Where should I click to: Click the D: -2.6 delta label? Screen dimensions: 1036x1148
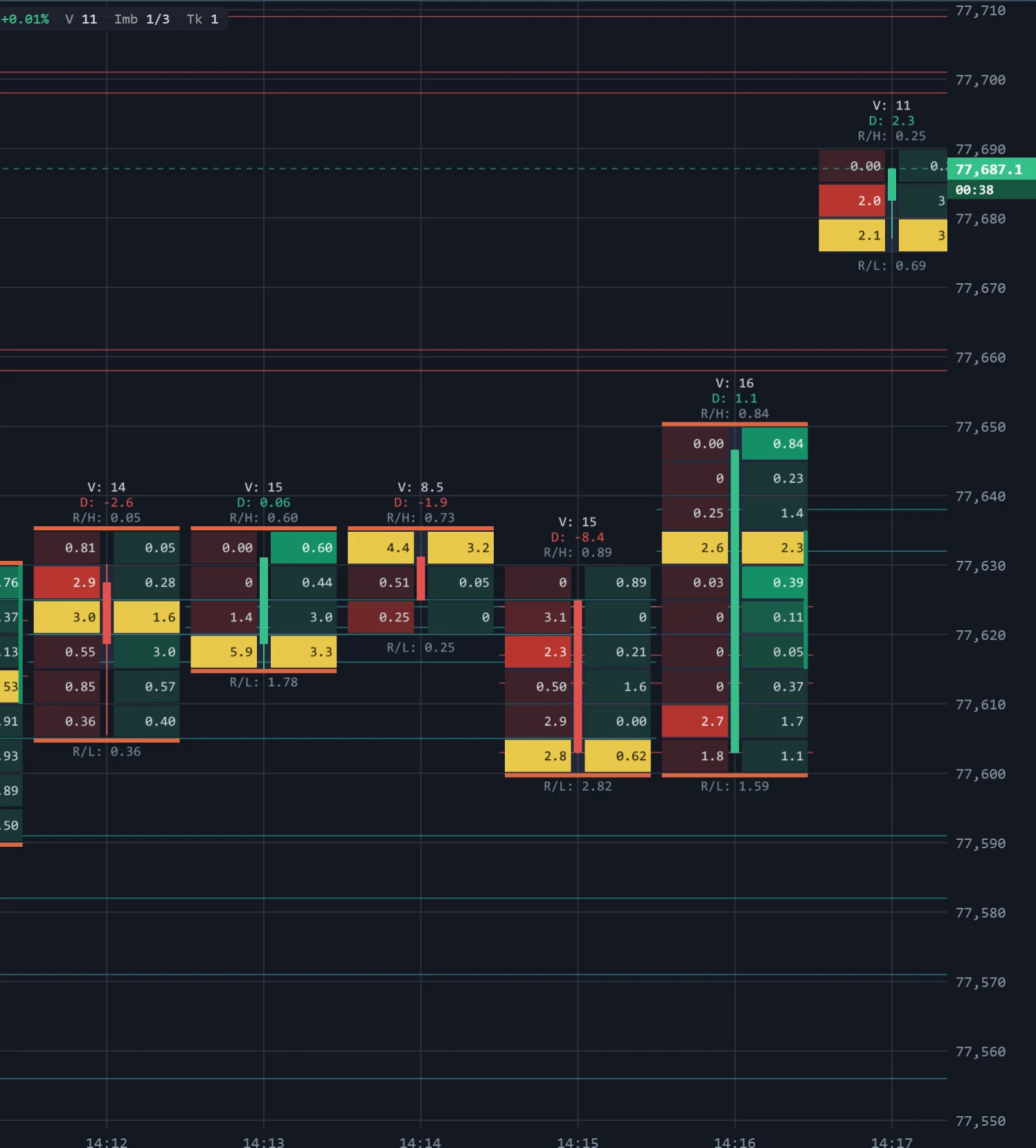click(107, 503)
